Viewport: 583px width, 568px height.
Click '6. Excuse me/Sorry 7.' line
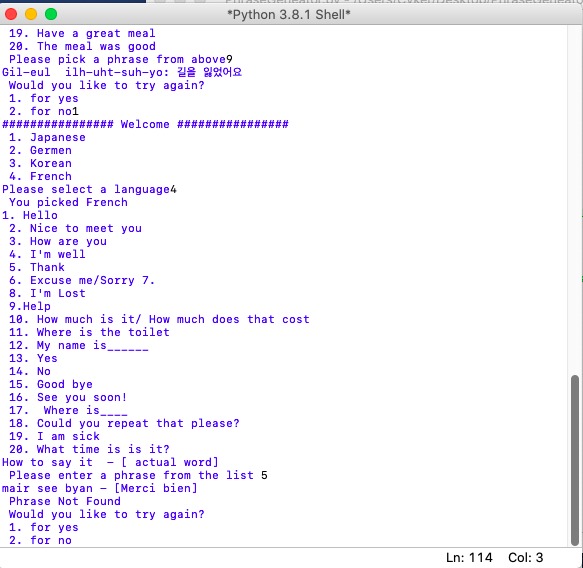click(x=82, y=280)
